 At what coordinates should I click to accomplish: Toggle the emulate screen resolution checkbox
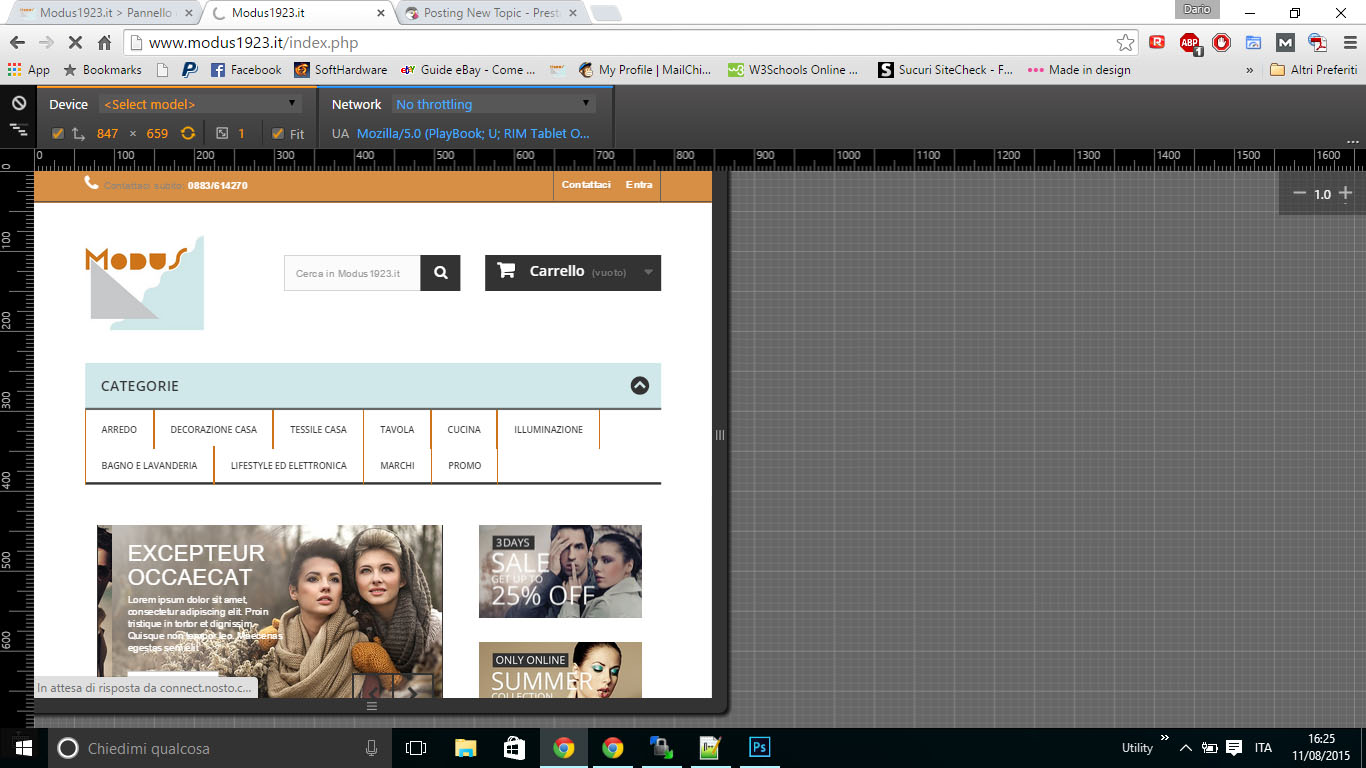[x=57, y=133]
